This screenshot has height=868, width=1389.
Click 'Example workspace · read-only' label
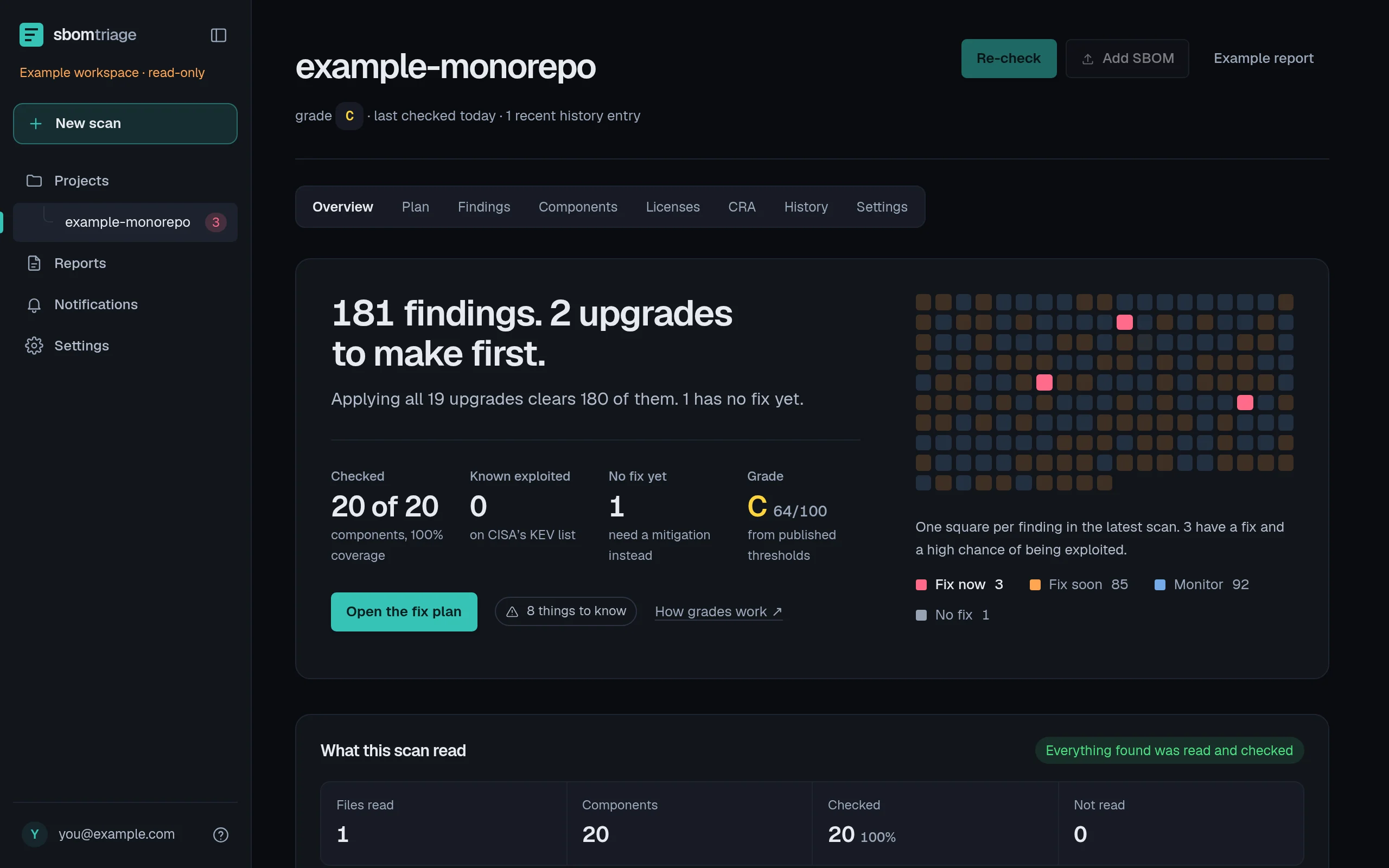(x=112, y=73)
